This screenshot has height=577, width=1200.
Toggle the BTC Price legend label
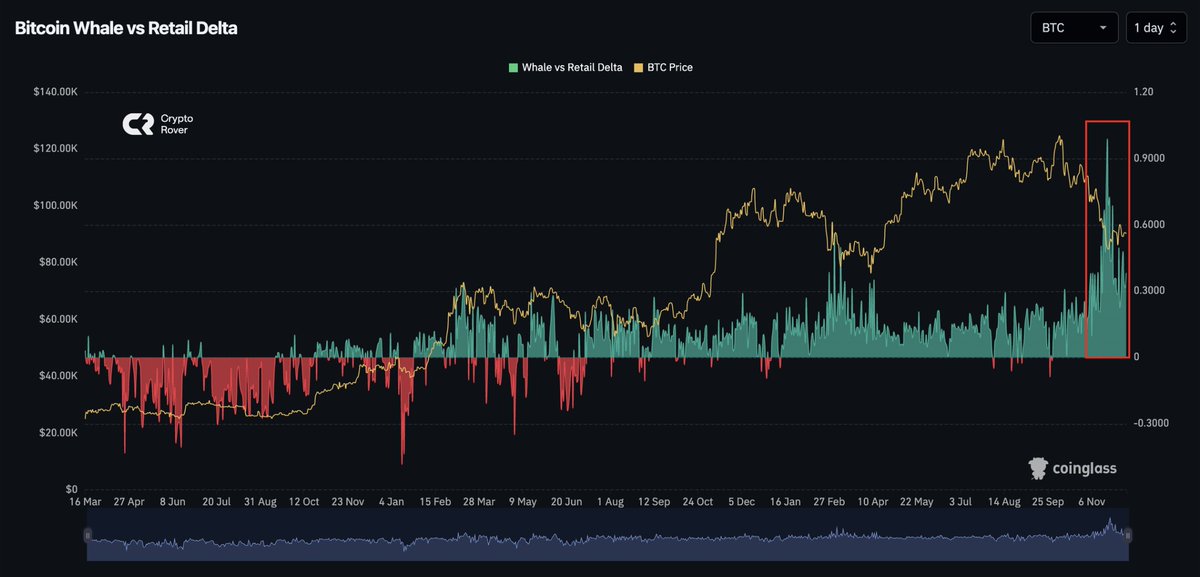tap(668, 68)
